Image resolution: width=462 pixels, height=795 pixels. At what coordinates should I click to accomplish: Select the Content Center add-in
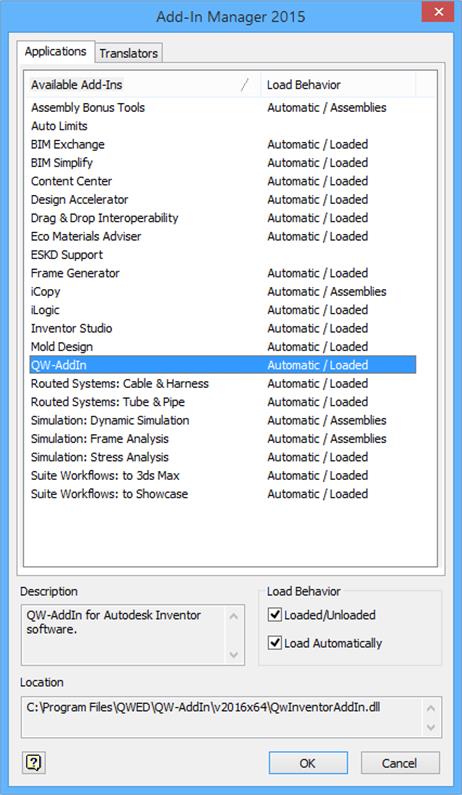[x=223, y=181]
